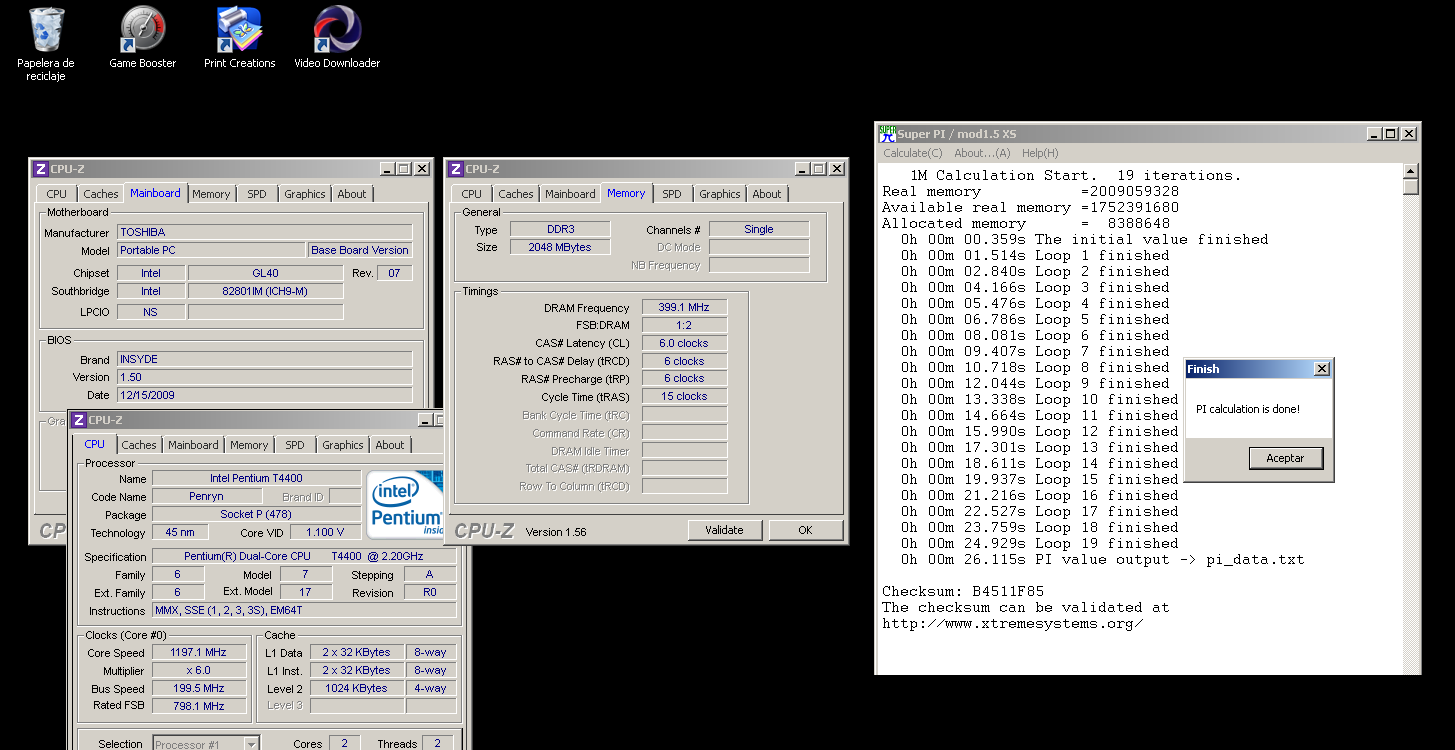
Task: Launch Video Downloader desktop shortcut
Action: point(337,38)
